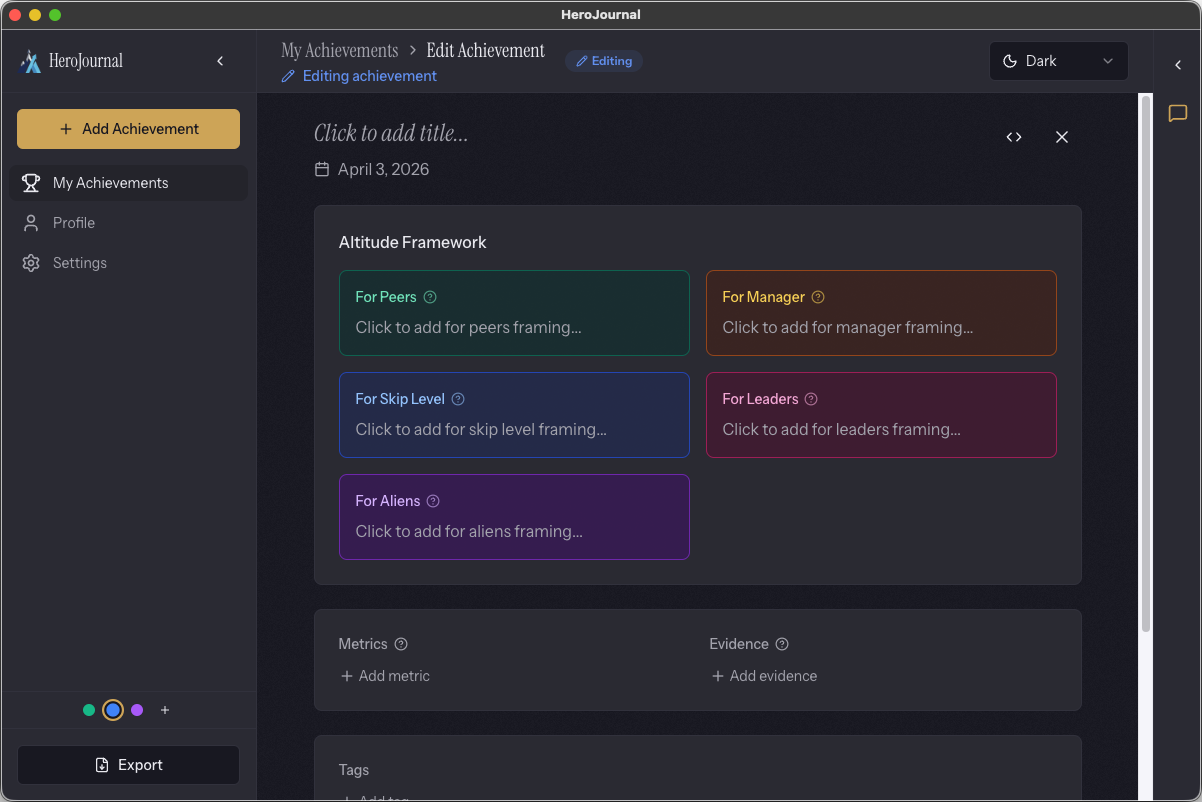Collapse the sidebar with its chevron
The width and height of the screenshot is (1202, 802).
220,60
